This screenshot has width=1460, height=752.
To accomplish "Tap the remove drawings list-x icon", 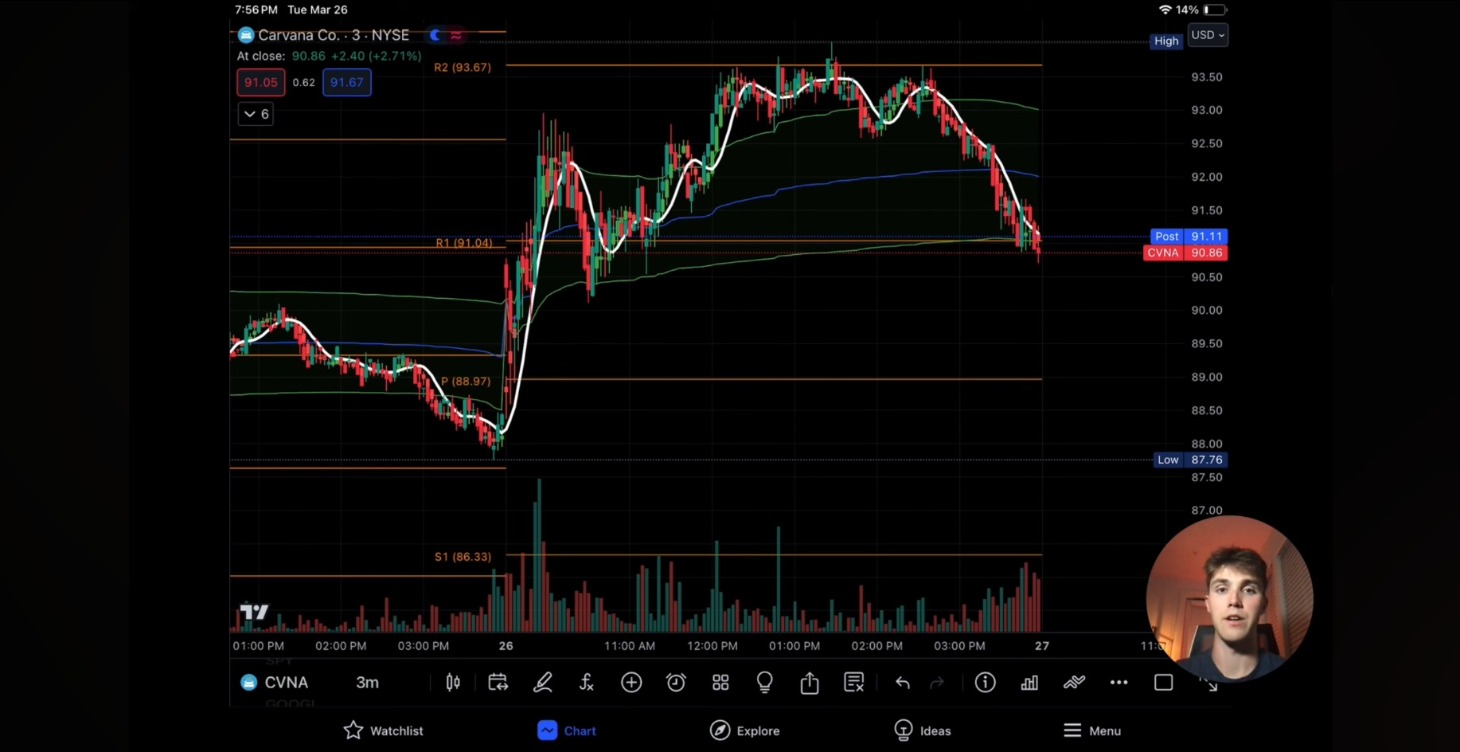I will [x=854, y=682].
